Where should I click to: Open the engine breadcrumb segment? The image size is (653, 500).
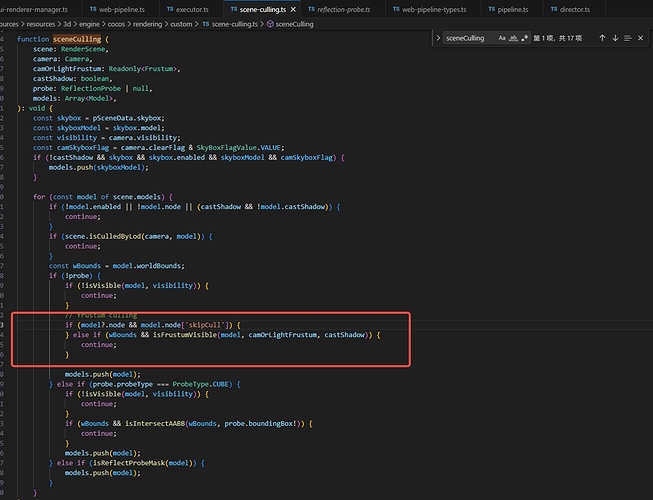(89, 24)
